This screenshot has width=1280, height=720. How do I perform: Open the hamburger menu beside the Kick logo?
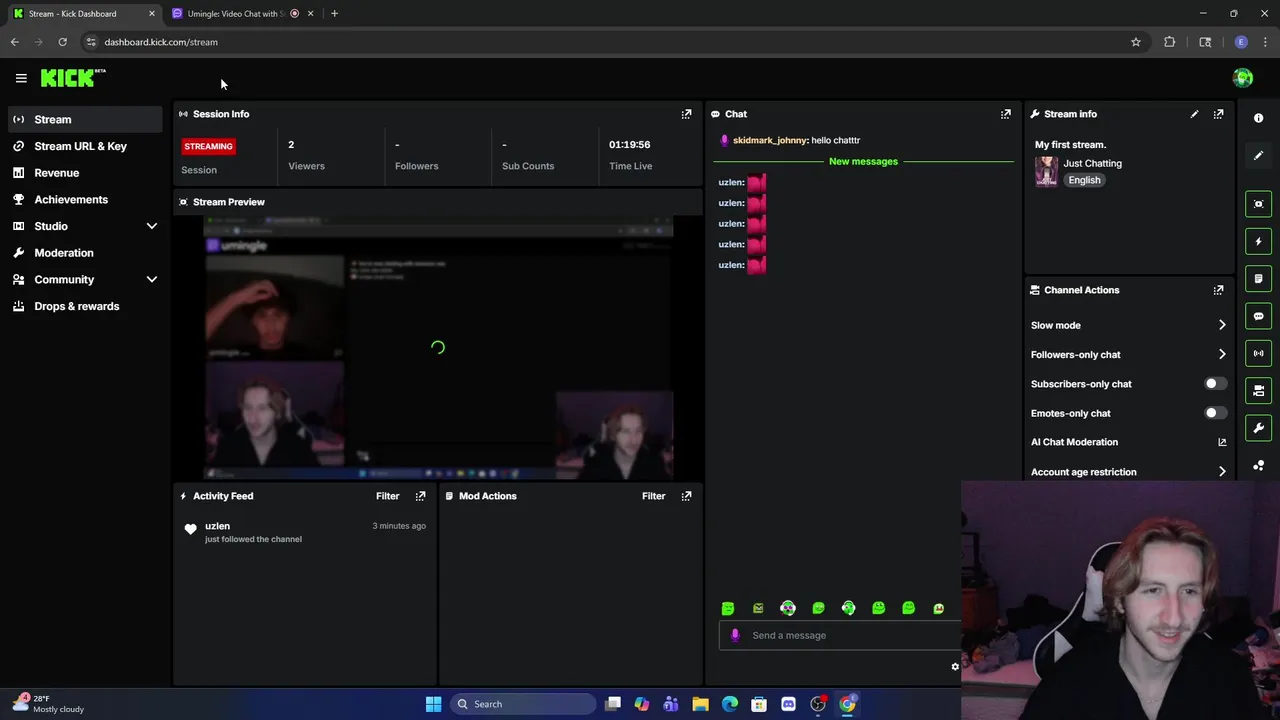pyautogui.click(x=21, y=78)
